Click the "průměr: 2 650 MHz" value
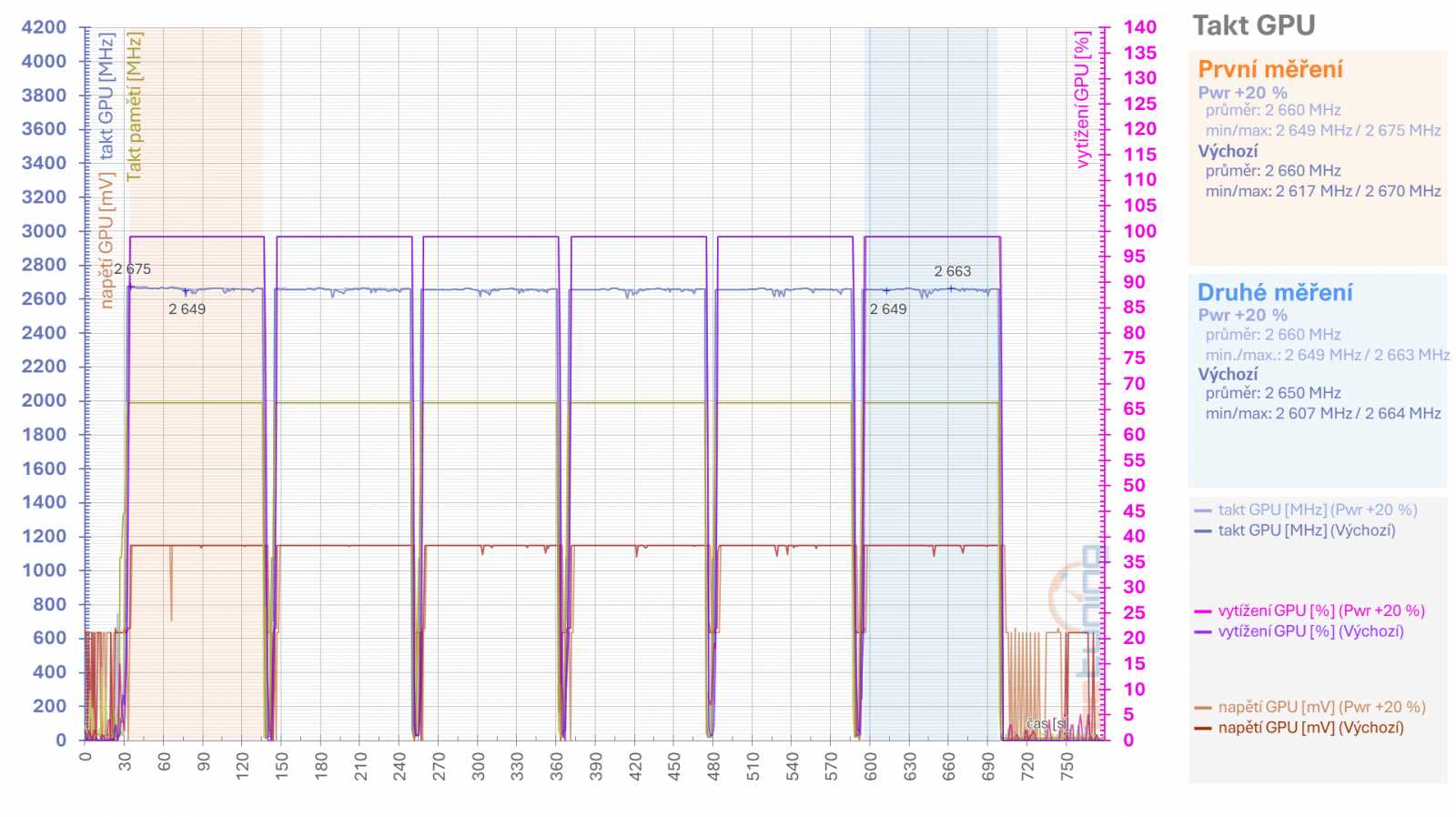 point(1273,393)
